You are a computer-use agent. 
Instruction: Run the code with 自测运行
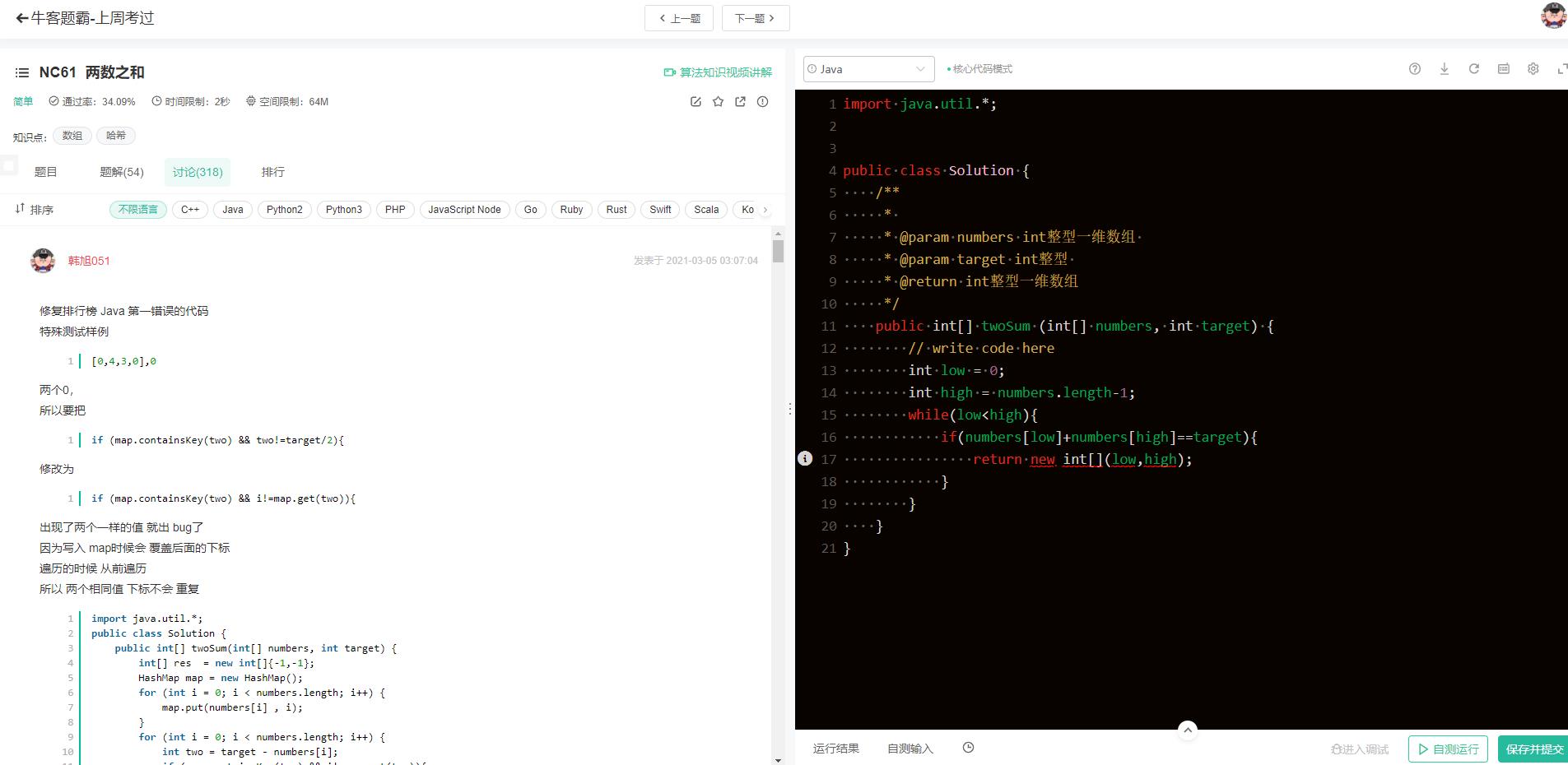pos(1448,749)
